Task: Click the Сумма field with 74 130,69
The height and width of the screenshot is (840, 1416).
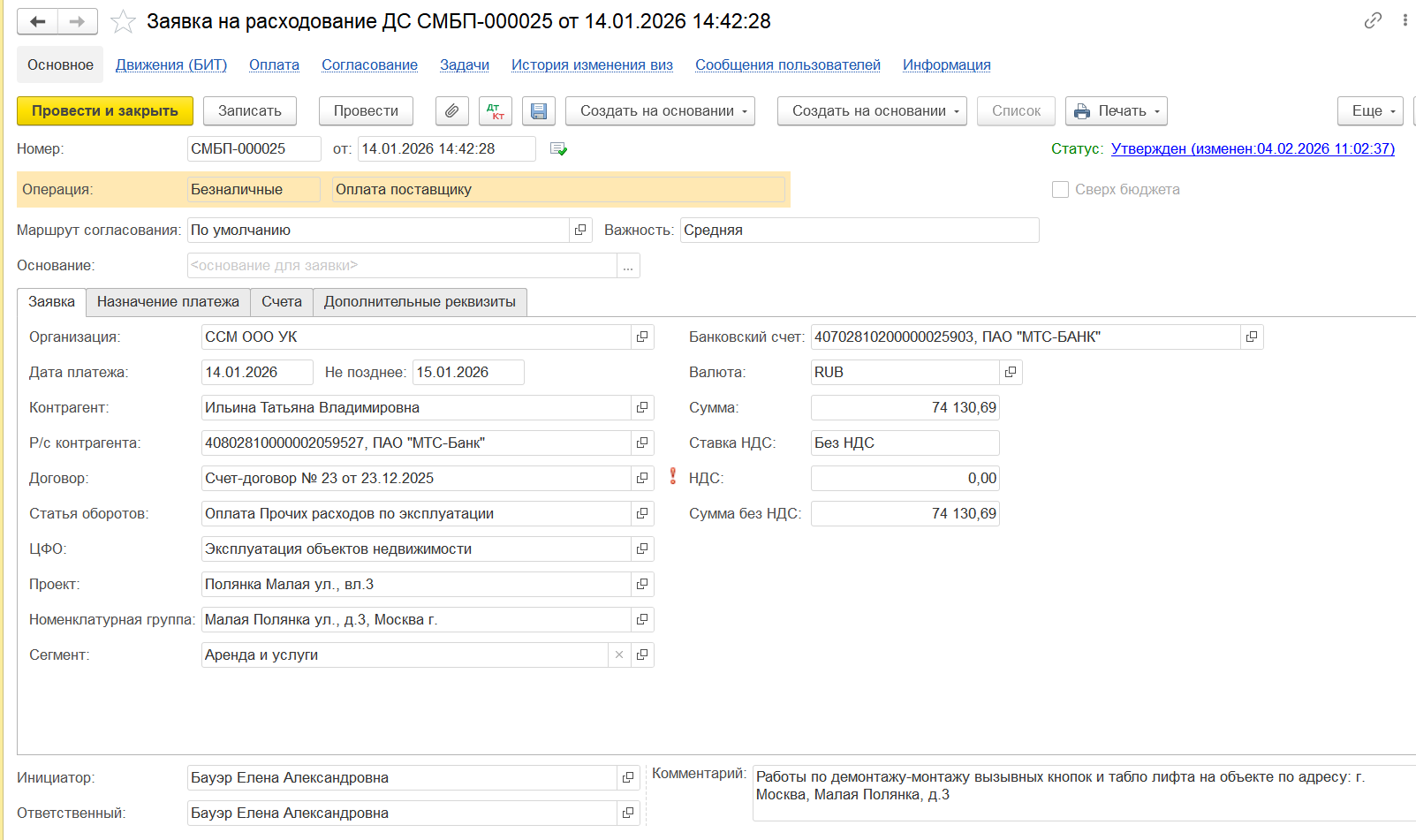Action: (905, 408)
